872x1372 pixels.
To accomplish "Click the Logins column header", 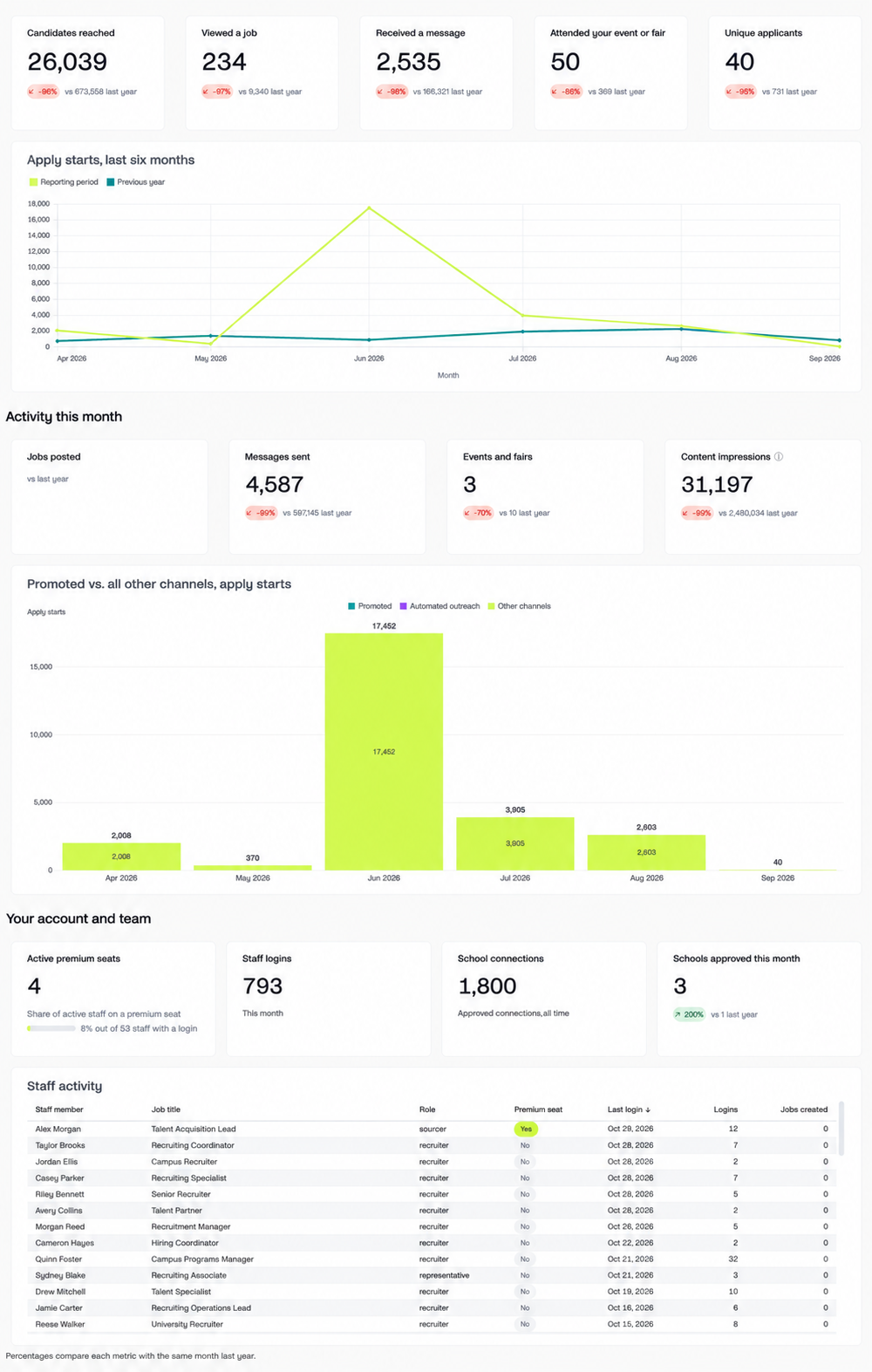I will point(726,1109).
